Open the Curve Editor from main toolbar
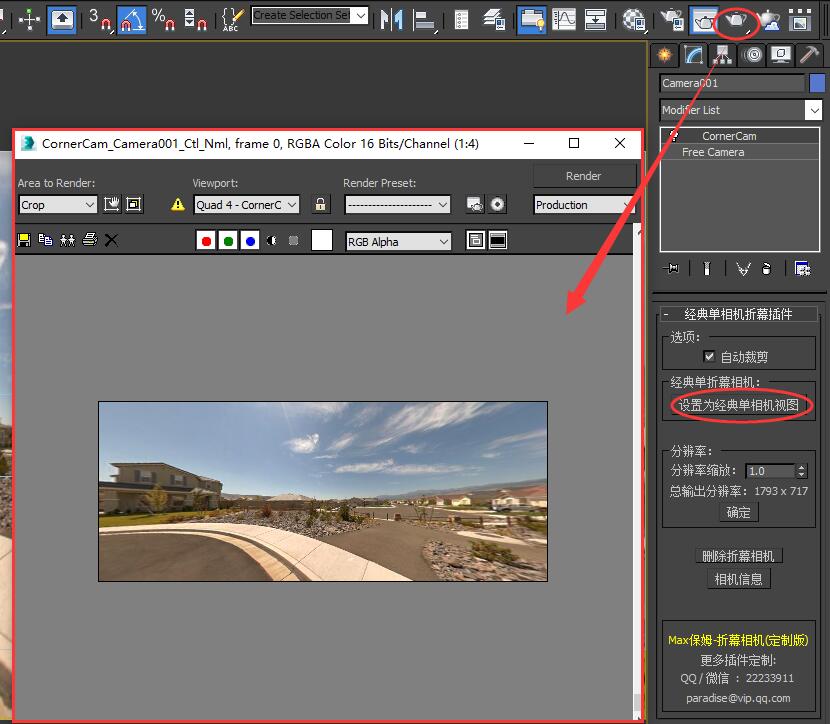 564,18
